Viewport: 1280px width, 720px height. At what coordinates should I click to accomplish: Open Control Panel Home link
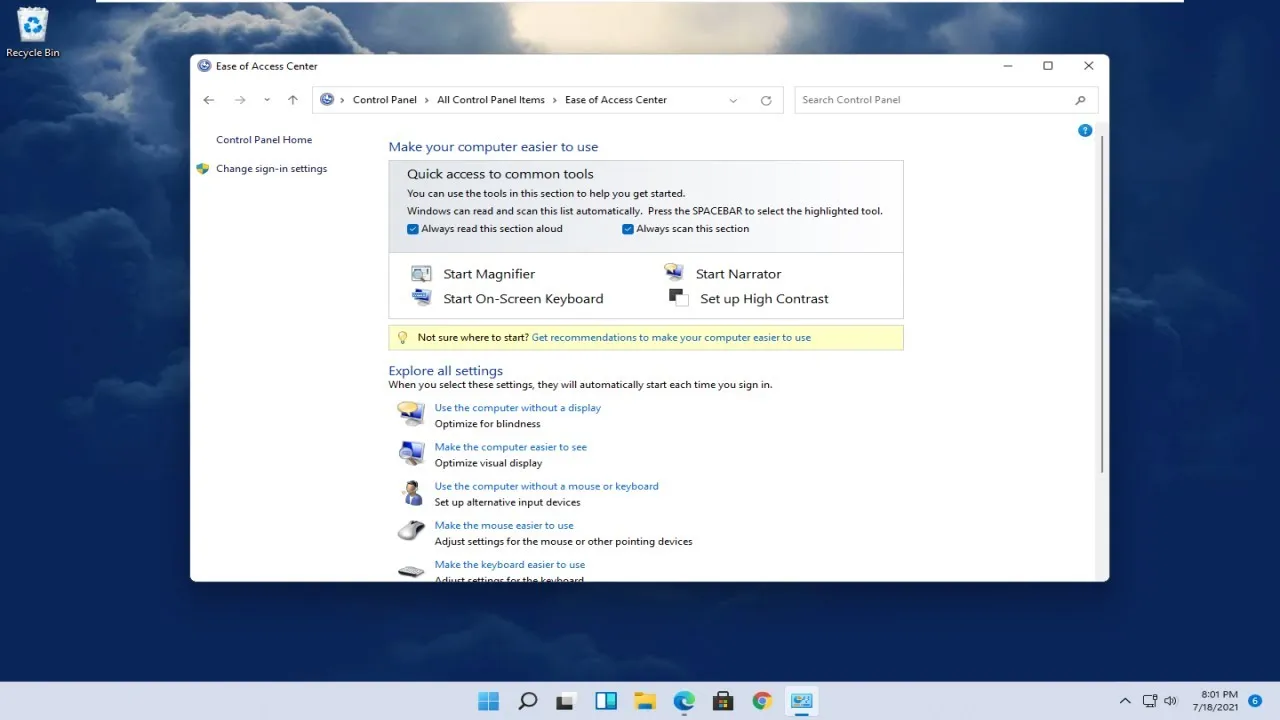264,140
